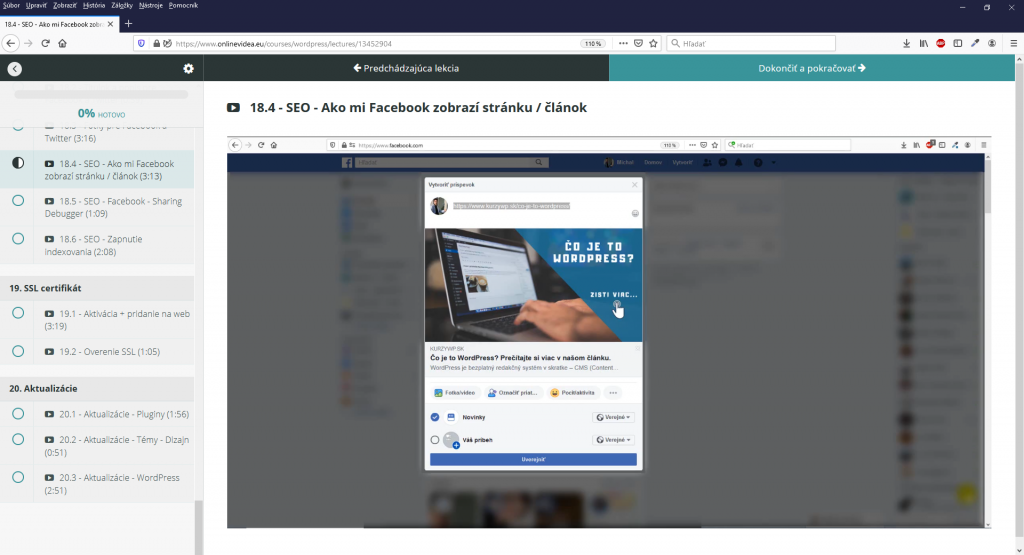Uncheck Novinky checkbox in post dialog
1024x555 pixels.
tap(435, 417)
